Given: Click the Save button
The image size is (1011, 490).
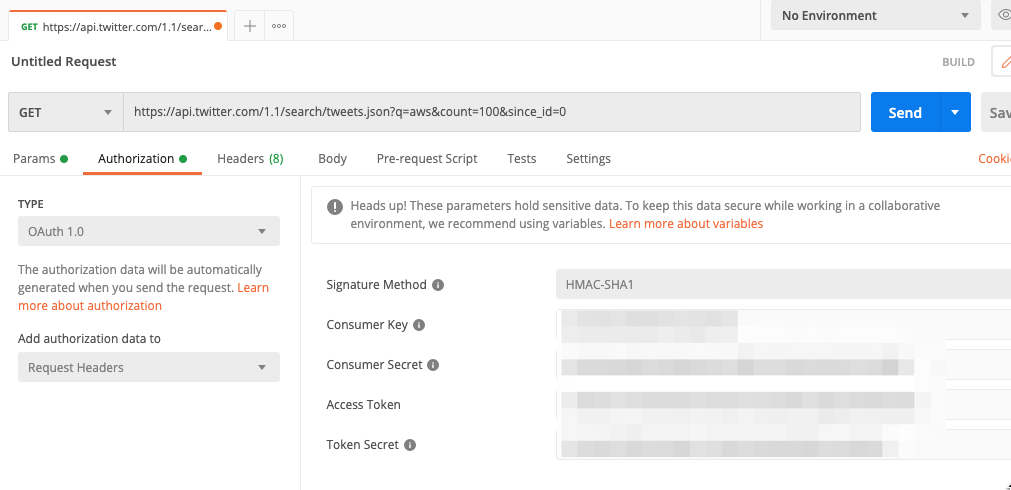Looking at the screenshot, I should pyautogui.click(x=996, y=112).
